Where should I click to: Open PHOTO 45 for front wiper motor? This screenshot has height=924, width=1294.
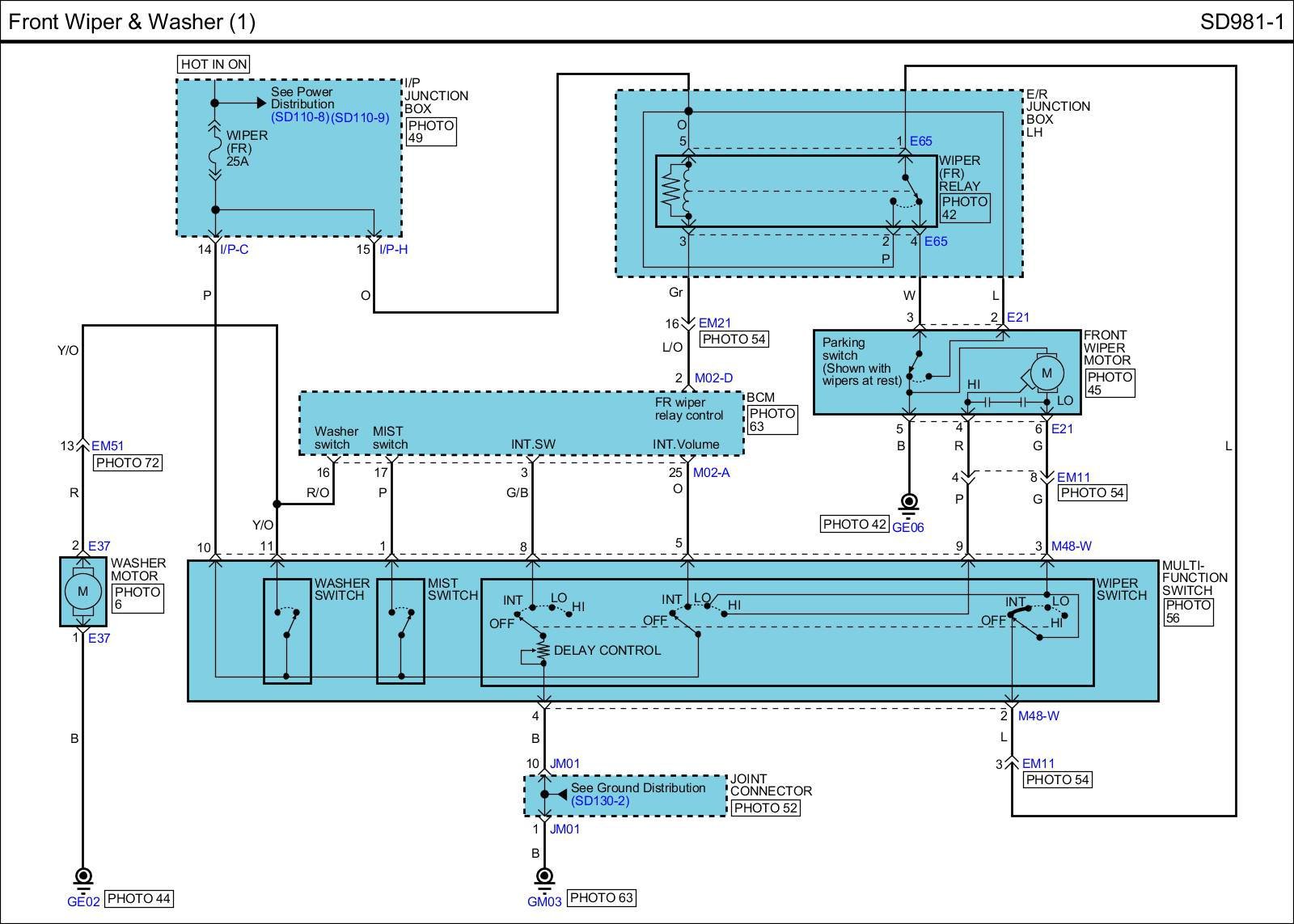pyautogui.click(x=1110, y=383)
